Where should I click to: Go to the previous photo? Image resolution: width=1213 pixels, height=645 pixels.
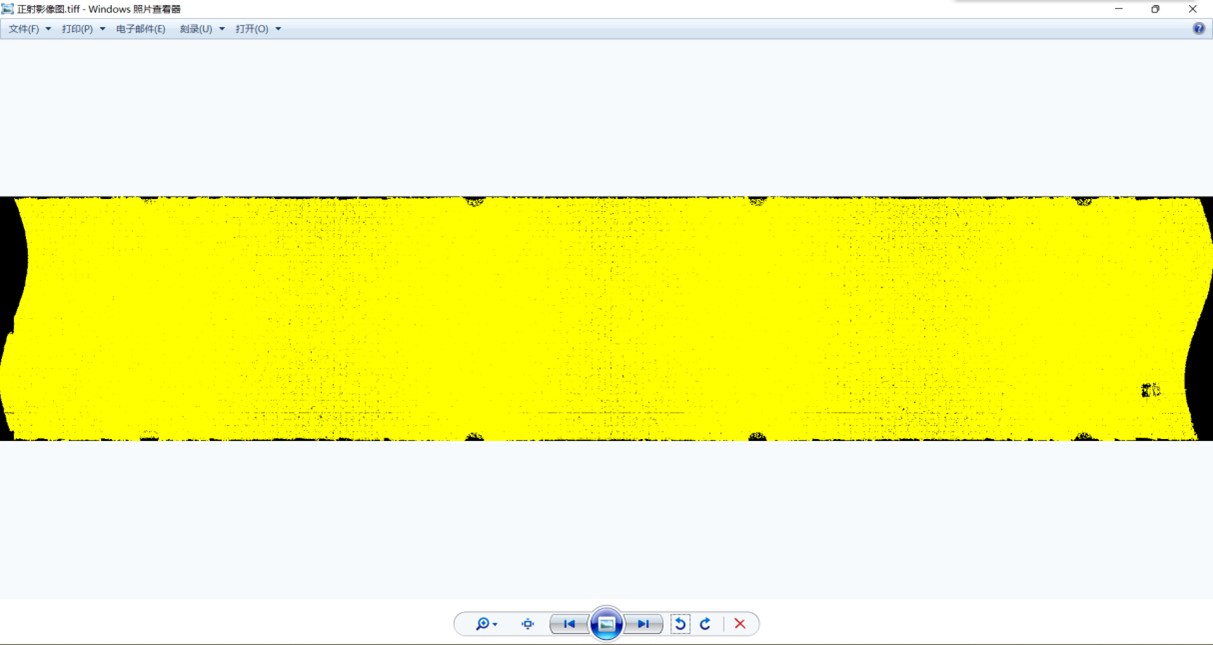(569, 624)
